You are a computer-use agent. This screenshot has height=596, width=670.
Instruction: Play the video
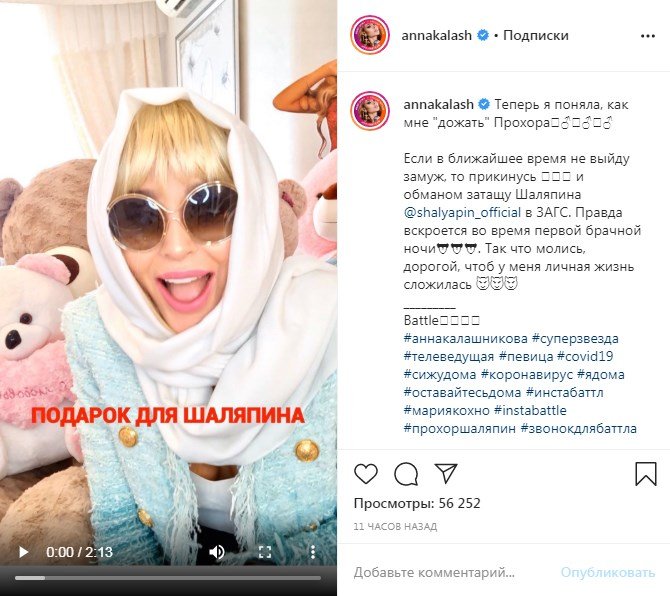point(24,552)
